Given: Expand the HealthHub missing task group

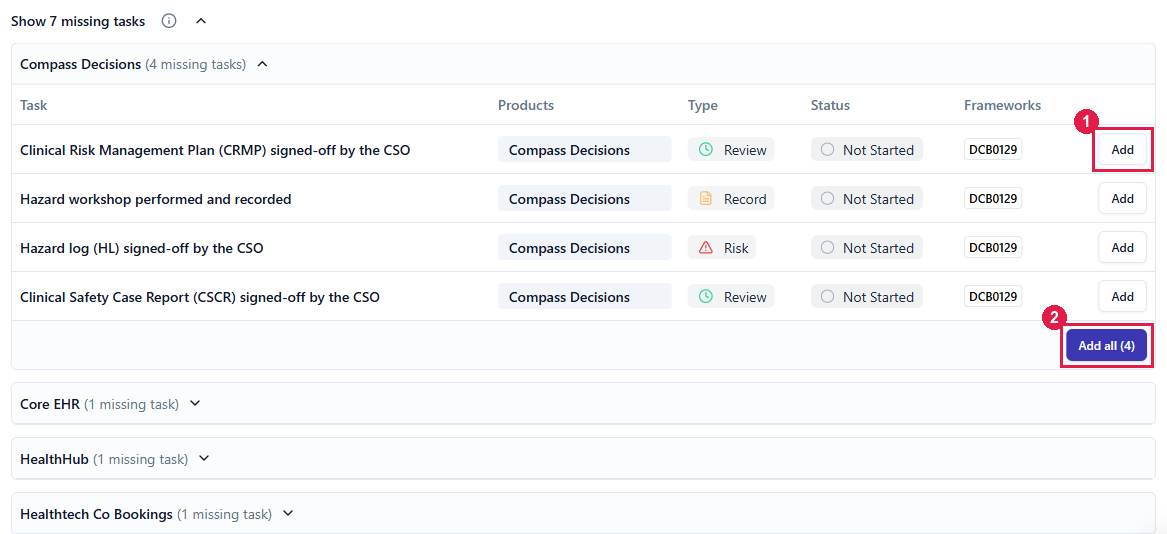Looking at the screenshot, I should pos(205,459).
